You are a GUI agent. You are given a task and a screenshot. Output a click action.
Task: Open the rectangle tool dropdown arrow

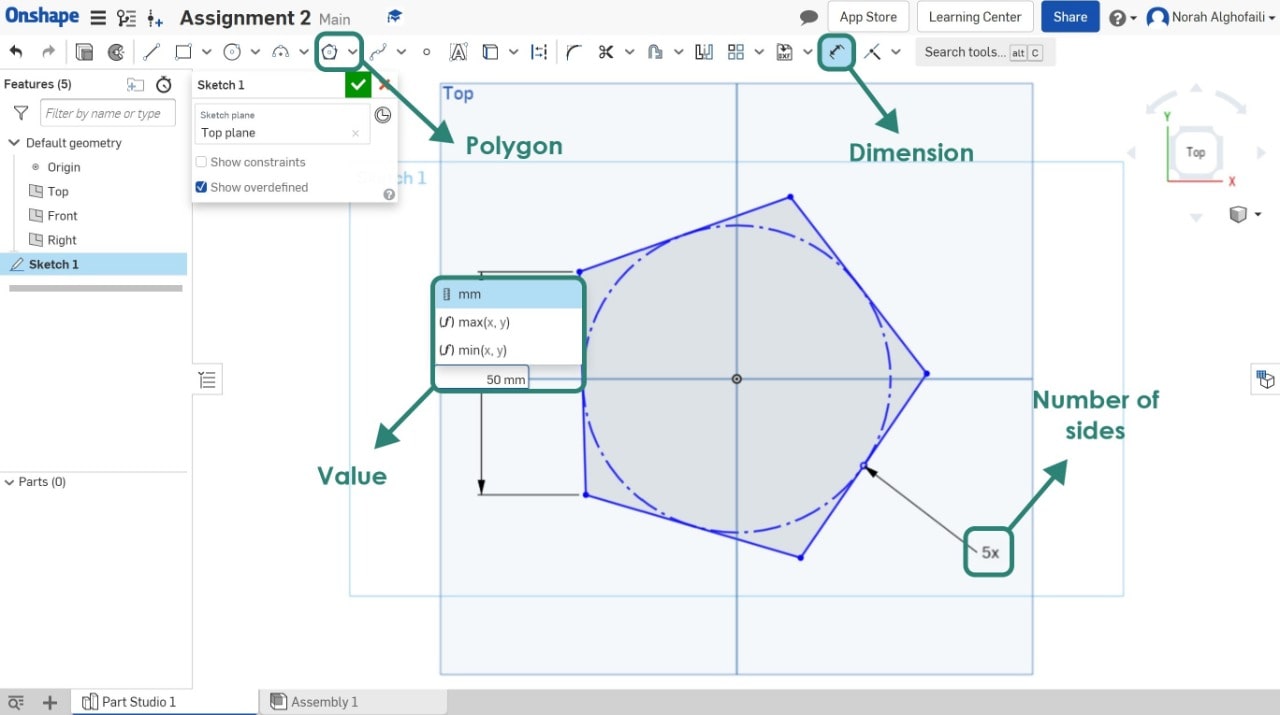[x=207, y=52]
